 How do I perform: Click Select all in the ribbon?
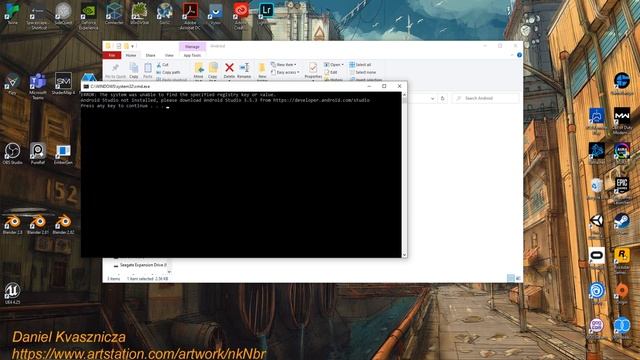coord(360,64)
